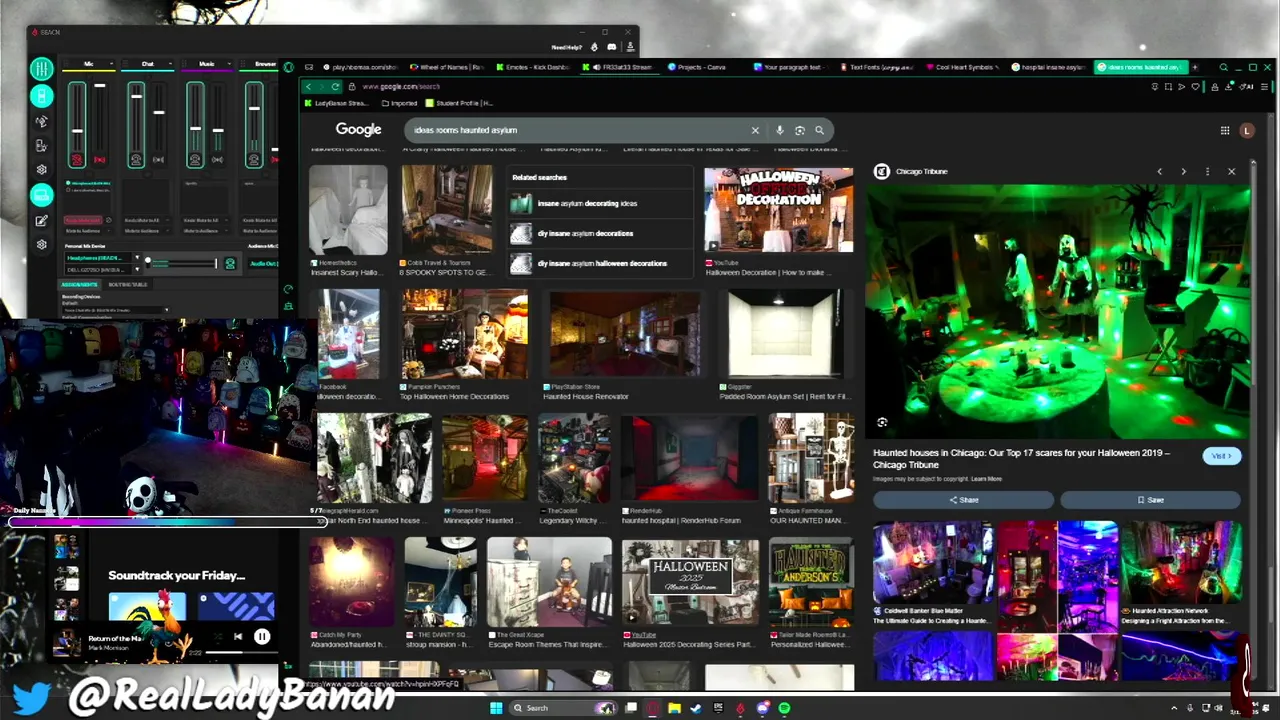The width and height of the screenshot is (1280, 720).
Task: Open the Windows Start menu
Action: pos(496,708)
